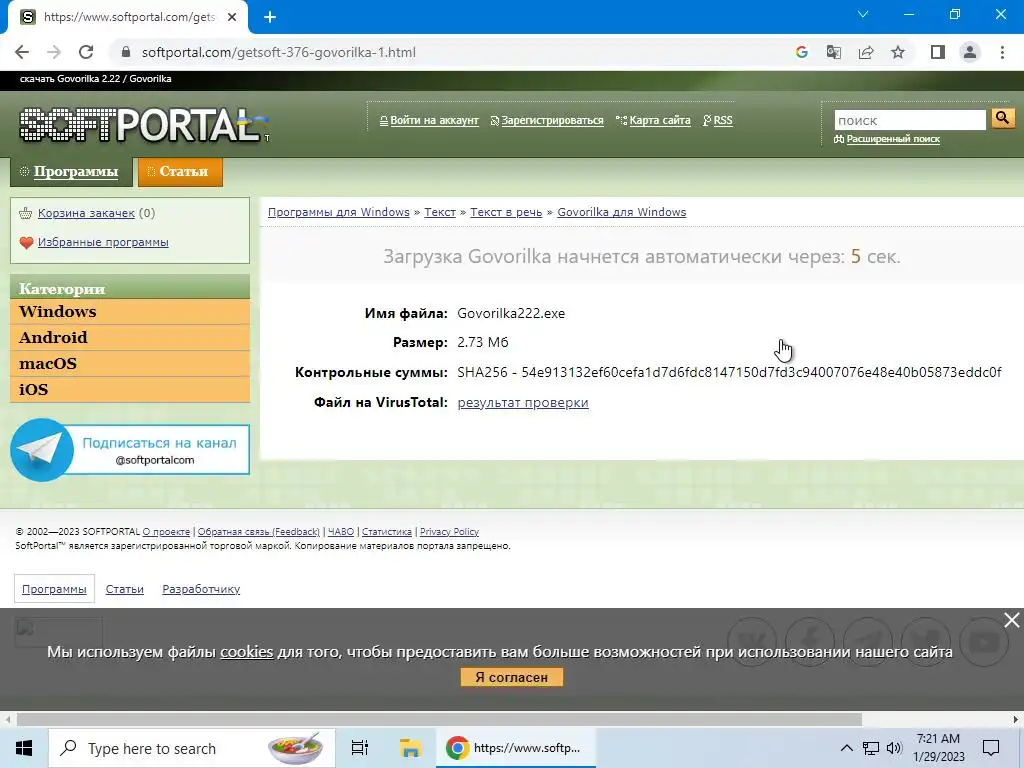Open О проекте footer link
Viewport: 1024px width, 768px height.
point(166,532)
